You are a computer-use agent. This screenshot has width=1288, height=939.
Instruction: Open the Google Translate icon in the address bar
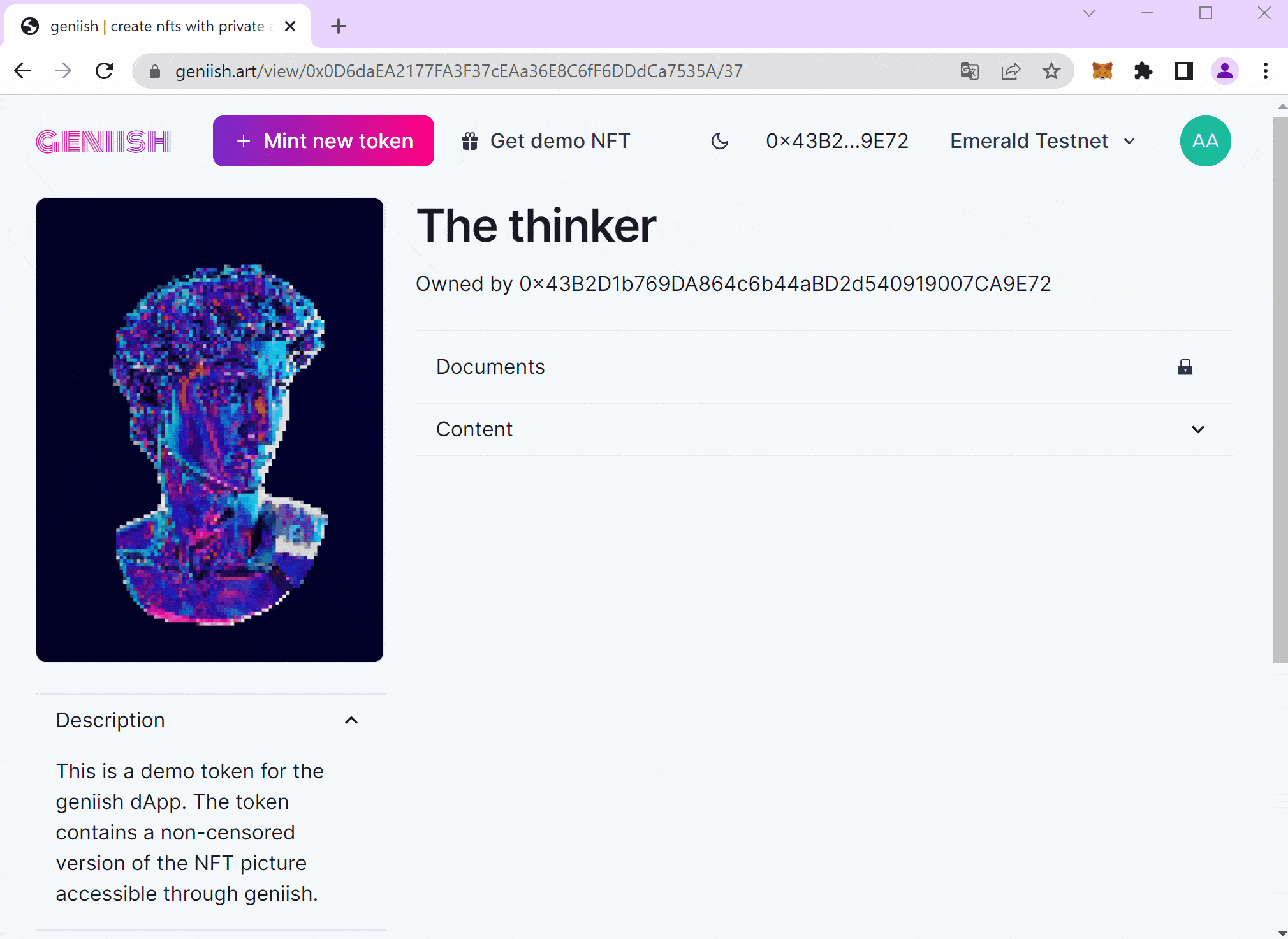pyautogui.click(x=969, y=71)
